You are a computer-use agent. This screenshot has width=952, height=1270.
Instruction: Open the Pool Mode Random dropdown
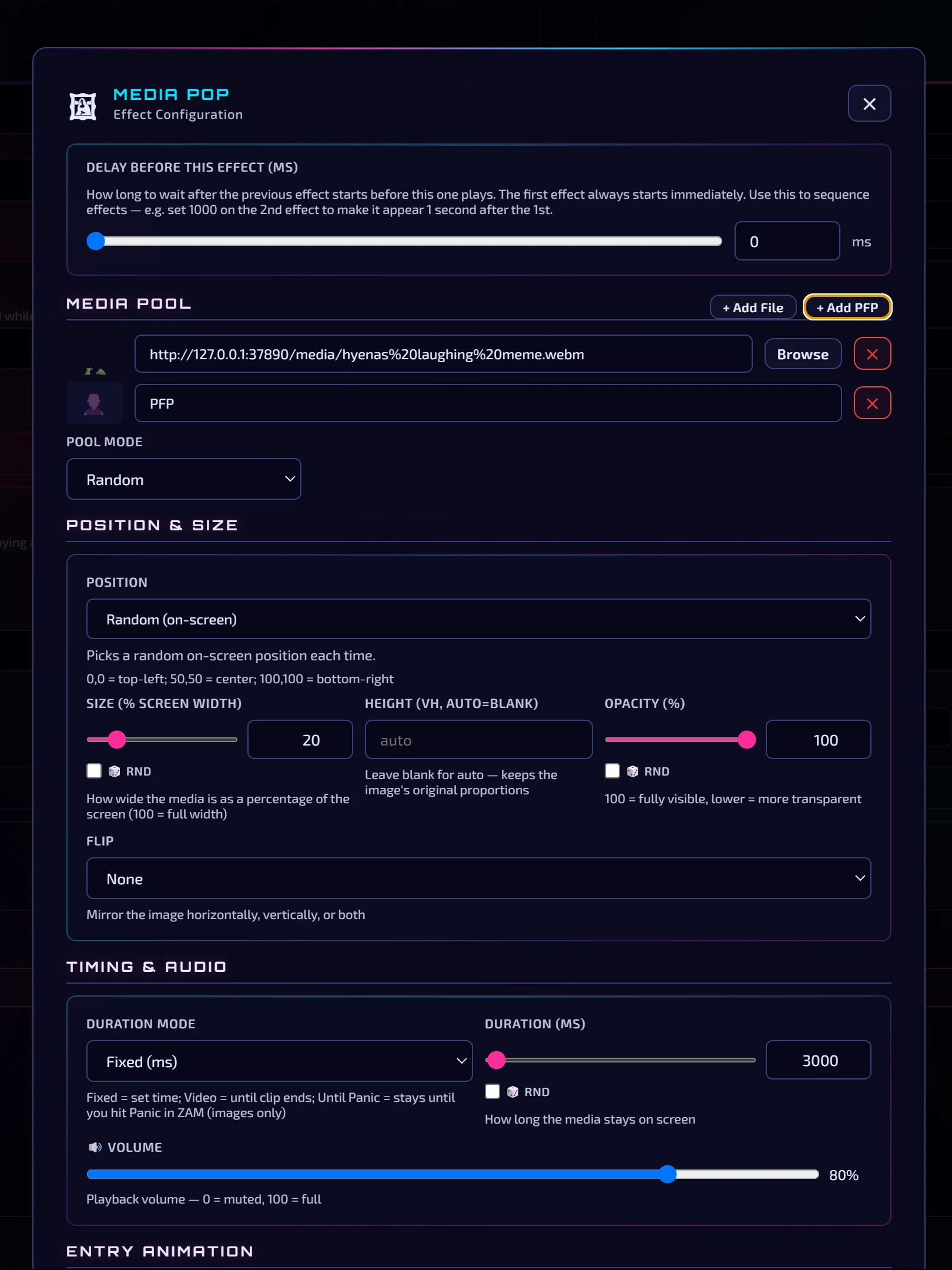coord(184,479)
